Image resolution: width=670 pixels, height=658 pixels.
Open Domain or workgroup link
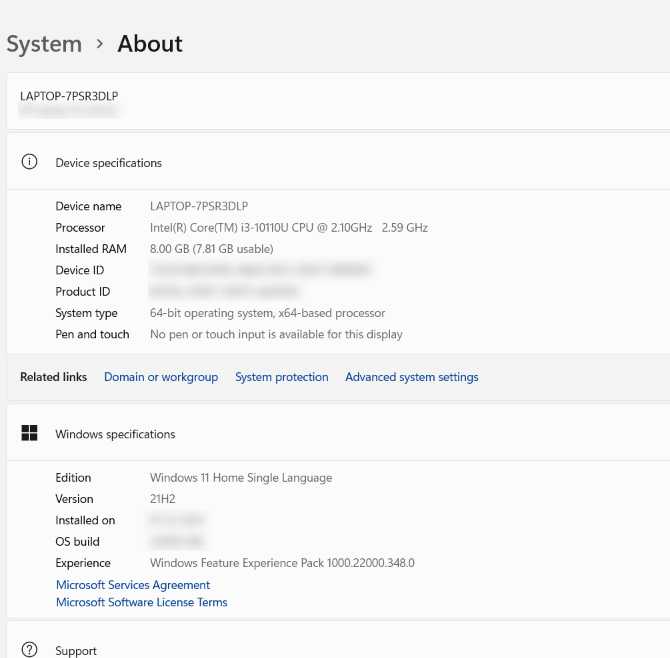point(161,377)
